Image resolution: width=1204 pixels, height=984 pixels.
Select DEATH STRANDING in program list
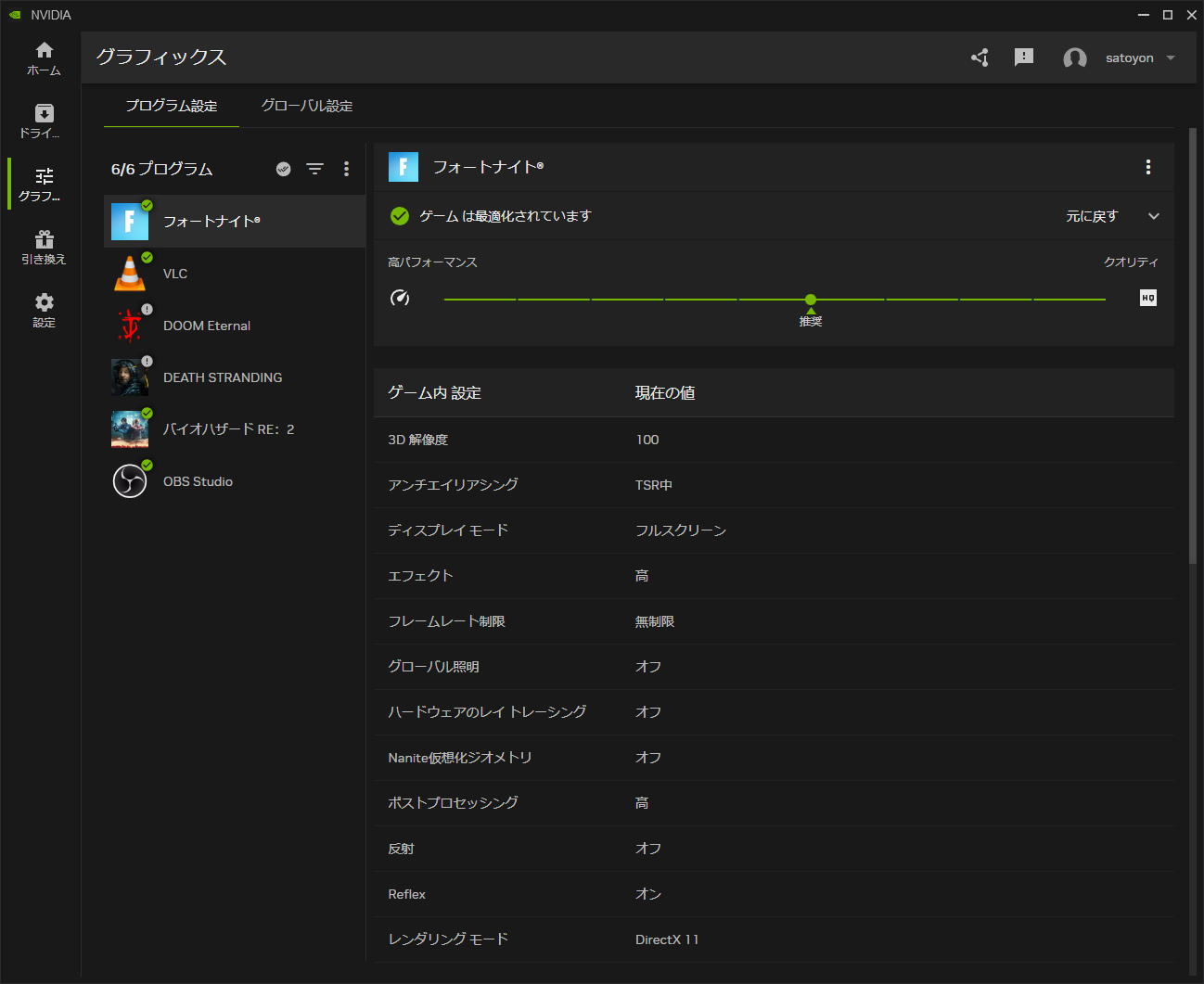(235, 377)
